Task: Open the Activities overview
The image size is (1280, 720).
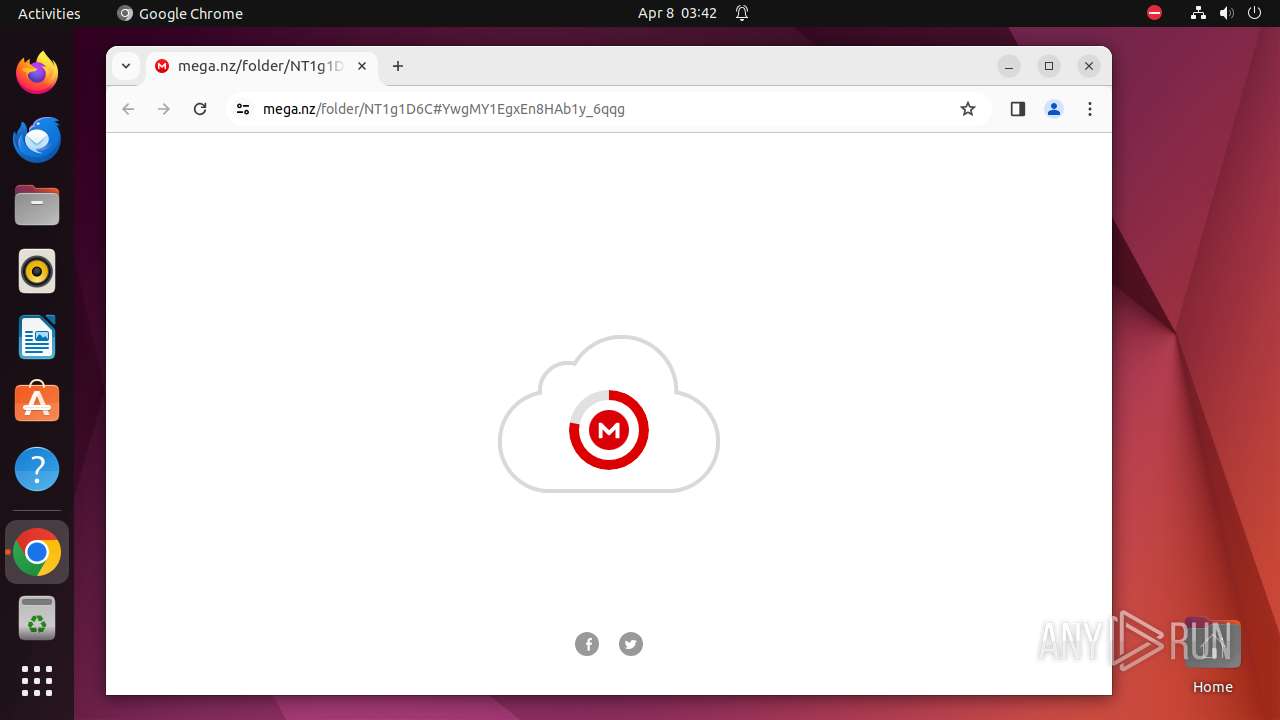Action: click(x=49, y=13)
